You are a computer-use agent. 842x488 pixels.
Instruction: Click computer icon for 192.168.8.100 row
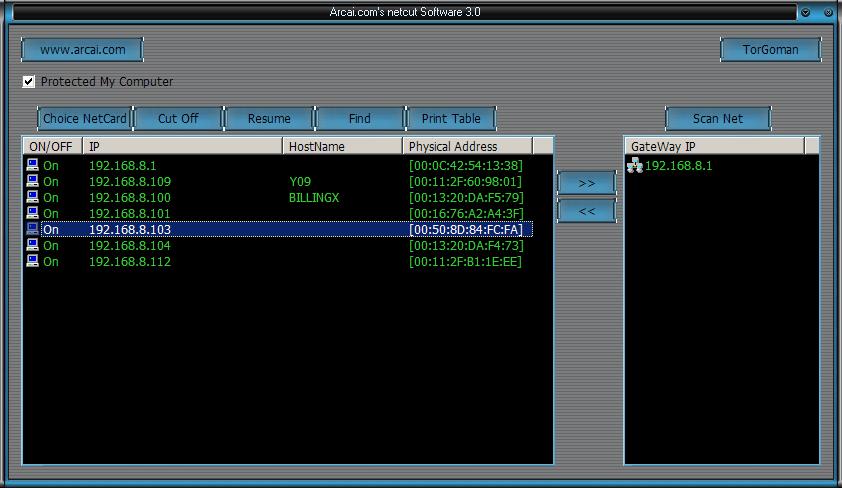33,197
